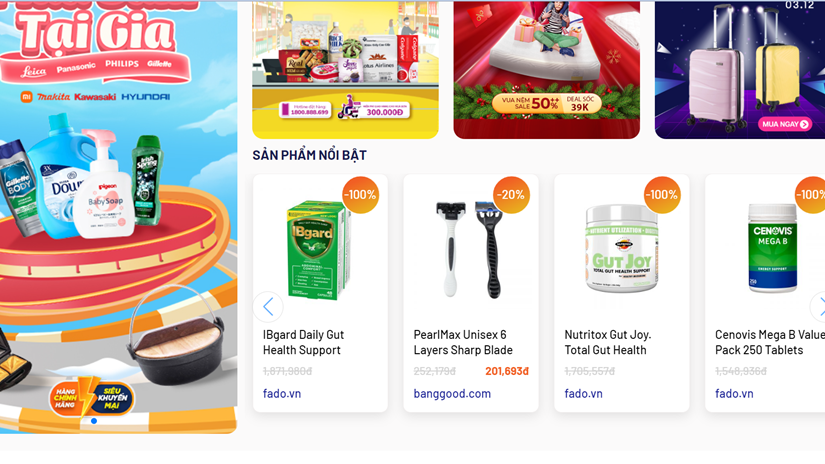Open the PearlMax Unisex 6 Layers Sharp Blade title
The image size is (825, 464).
[463, 342]
